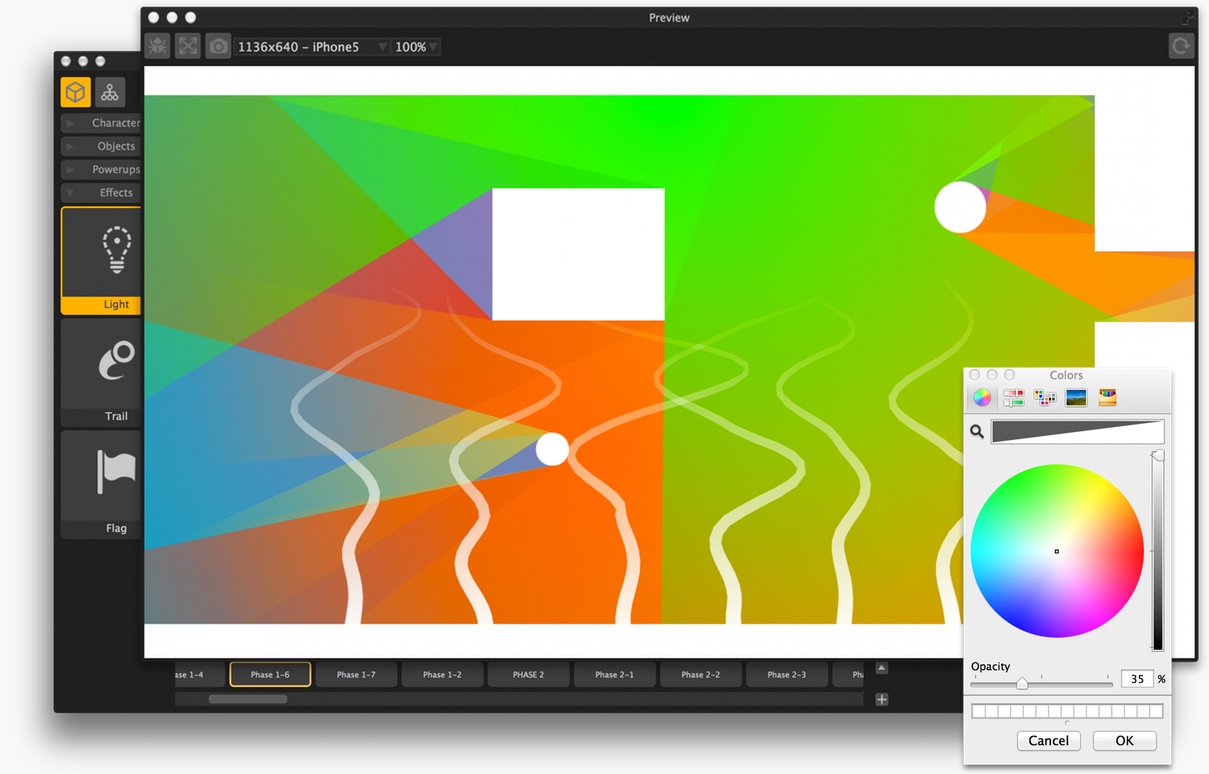
Task: Select the Phase 2-1 tab
Action: tap(614, 675)
